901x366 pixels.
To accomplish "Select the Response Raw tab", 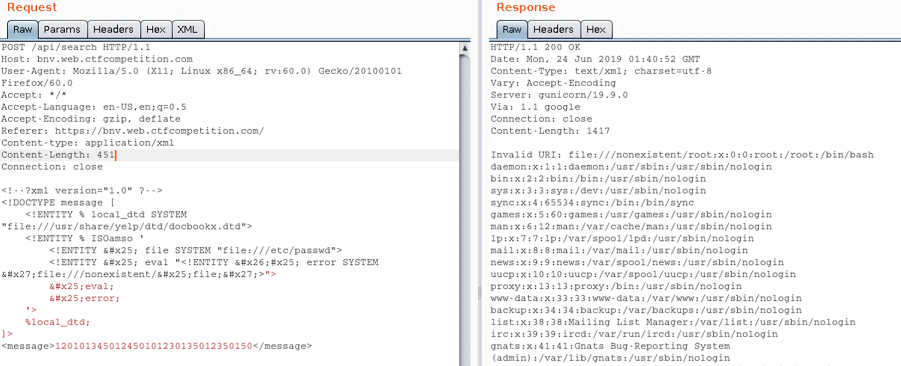I will [511, 30].
